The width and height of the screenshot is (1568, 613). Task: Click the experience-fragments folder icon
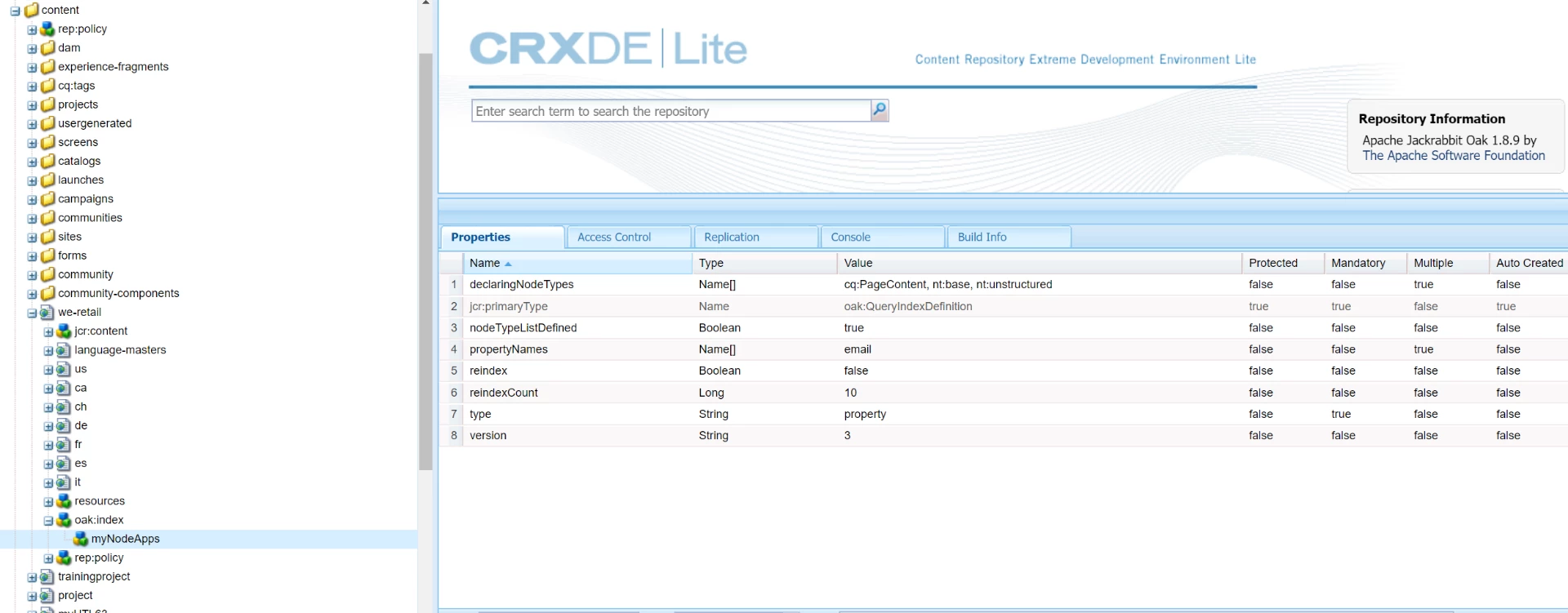click(48, 66)
